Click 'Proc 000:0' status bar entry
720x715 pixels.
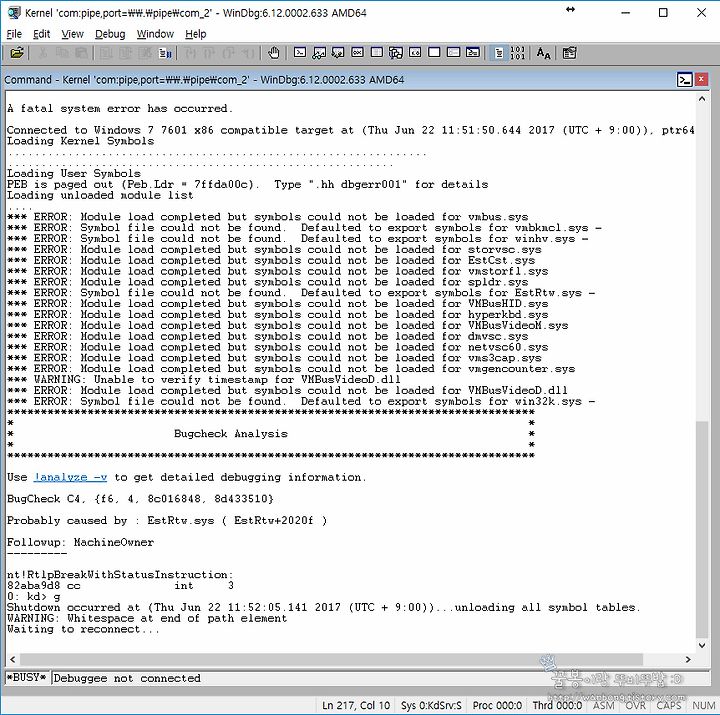[497, 705]
